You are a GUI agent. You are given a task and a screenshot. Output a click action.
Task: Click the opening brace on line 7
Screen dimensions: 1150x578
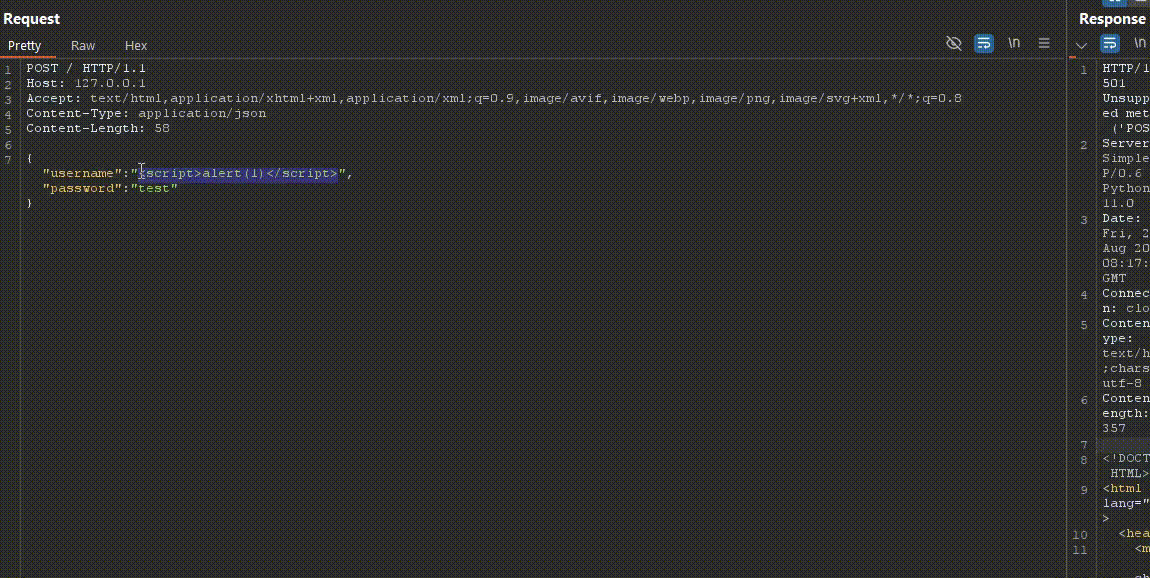point(29,158)
